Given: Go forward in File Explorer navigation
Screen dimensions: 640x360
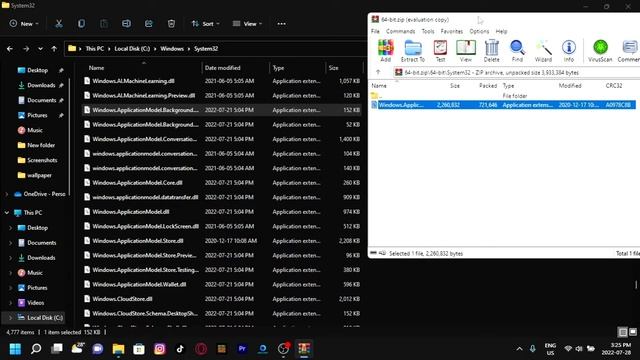Looking at the screenshot, I should tap(26, 49).
